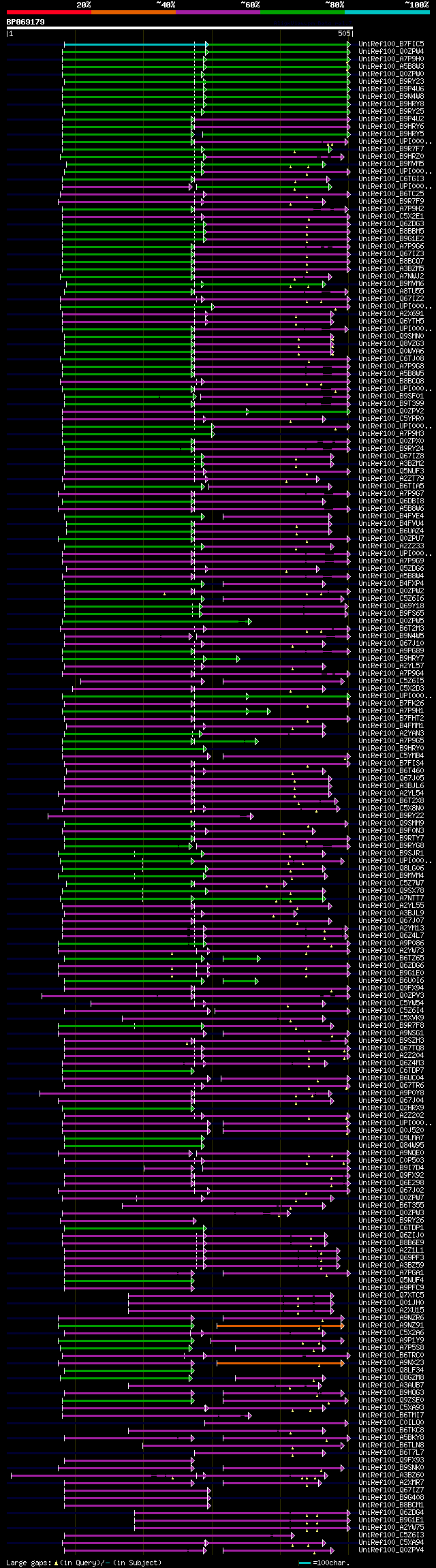Select hit label UniRef100_A2X691

coord(391,313)
